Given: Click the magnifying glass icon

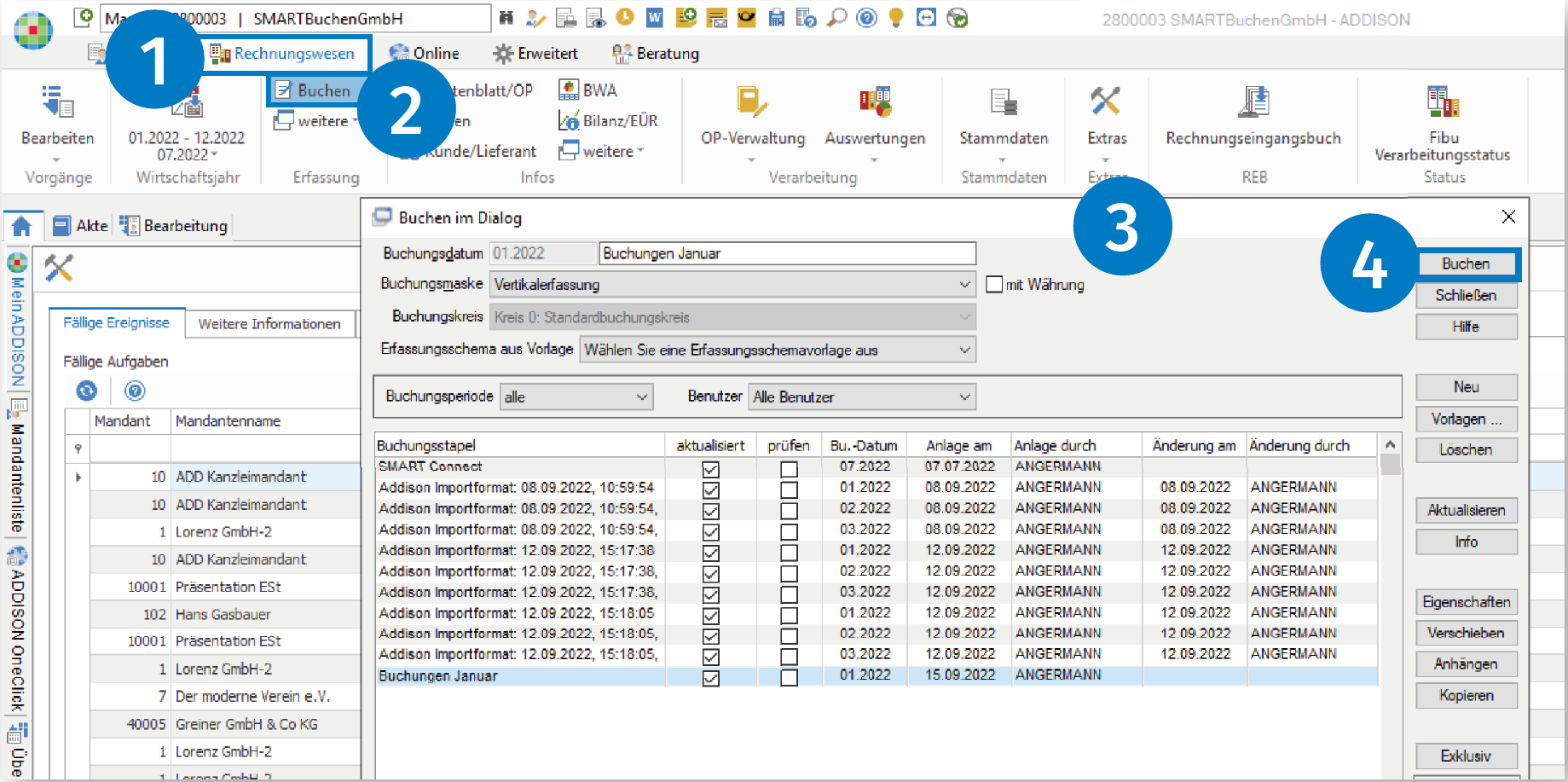Looking at the screenshot, I should [838, 18].
